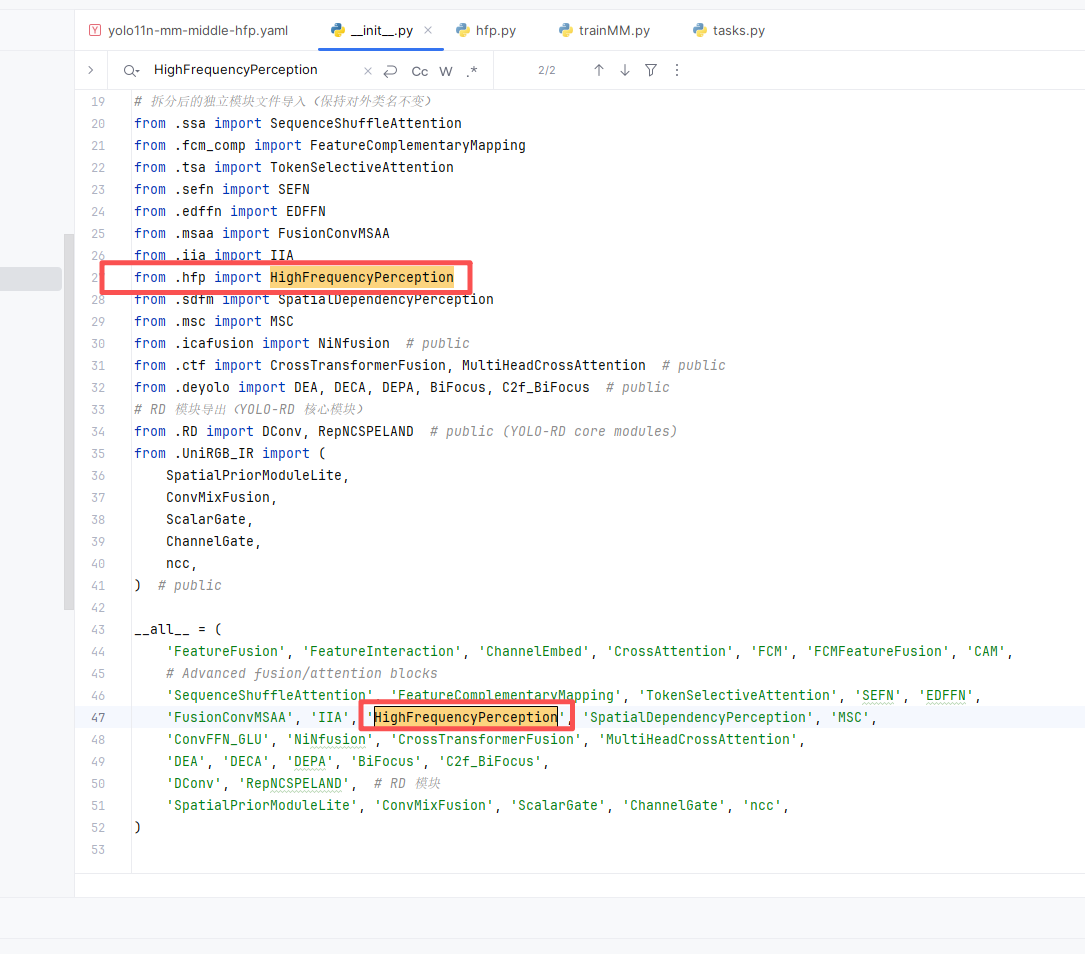Click .UniRGB_IR module on line 35
1085x954 pixels.
214,453
